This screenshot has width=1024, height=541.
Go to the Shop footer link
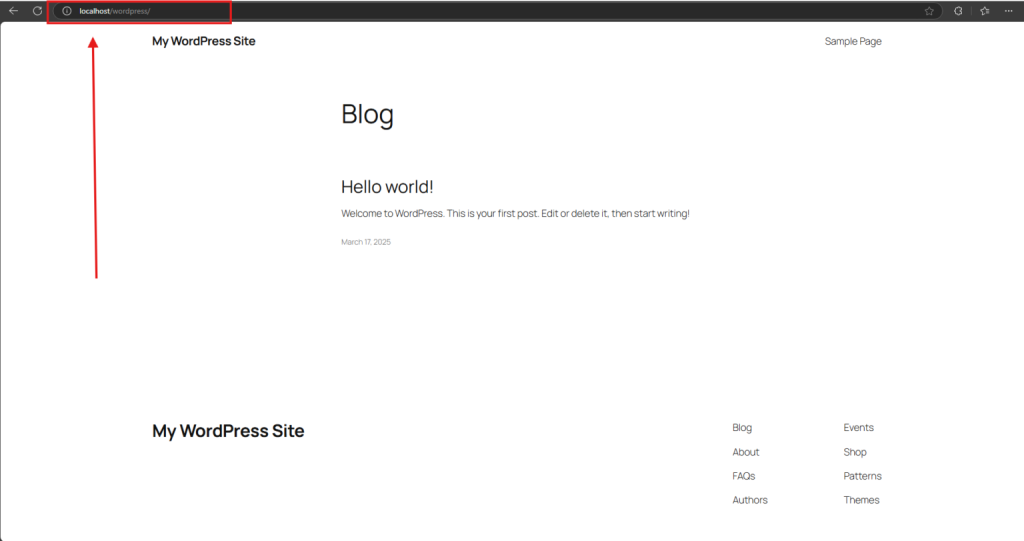854,452
